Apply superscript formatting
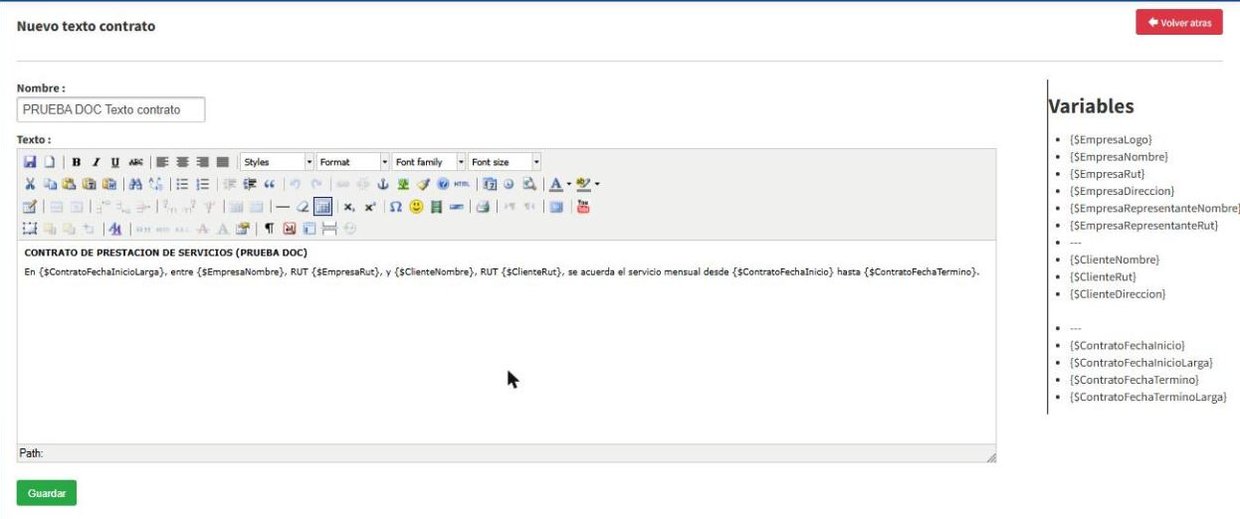This screenshot has height=519, width=1240. 370,207
